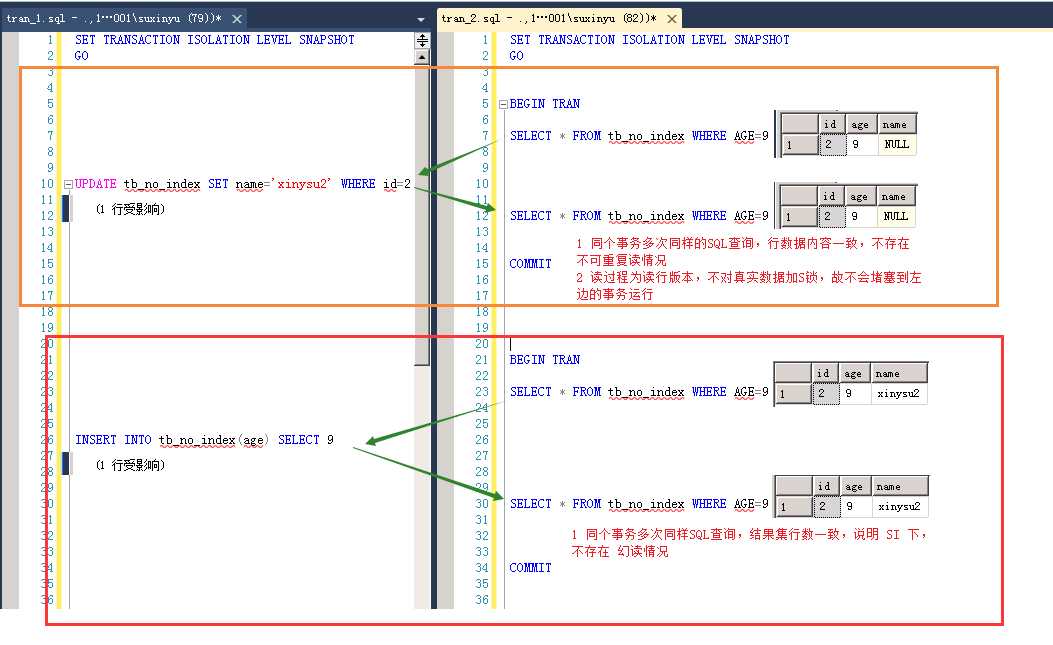This screenshot has width=1053, height=645.
Task: Click WHERE id=2 clause in UPDATE statement
Action: (x=375, y=183)
